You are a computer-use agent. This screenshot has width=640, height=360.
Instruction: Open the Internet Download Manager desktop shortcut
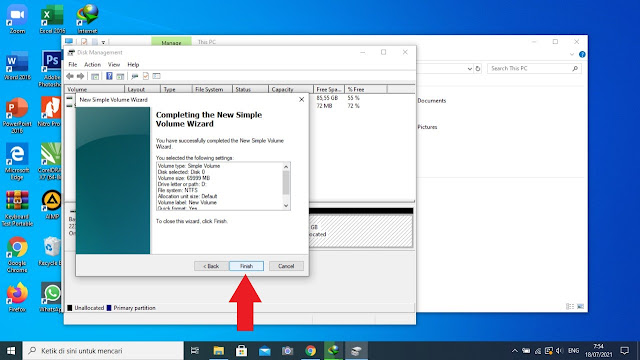click(87, 19)
